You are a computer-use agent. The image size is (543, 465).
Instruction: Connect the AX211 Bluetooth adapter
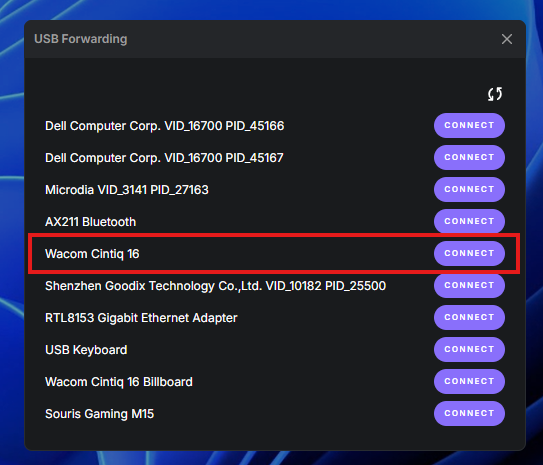[x=469, y=221]
